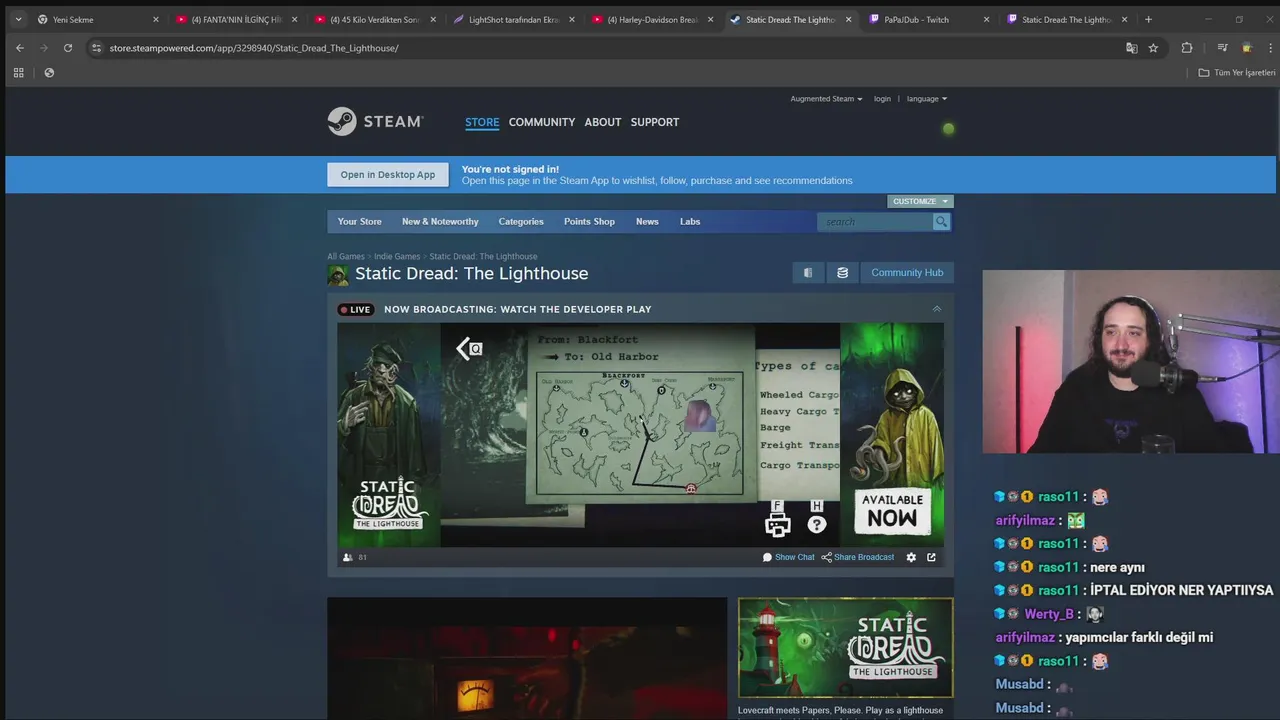1280x720 pixels.
Task: Select ABOUT in Steam header
Action: coord(603,122)
